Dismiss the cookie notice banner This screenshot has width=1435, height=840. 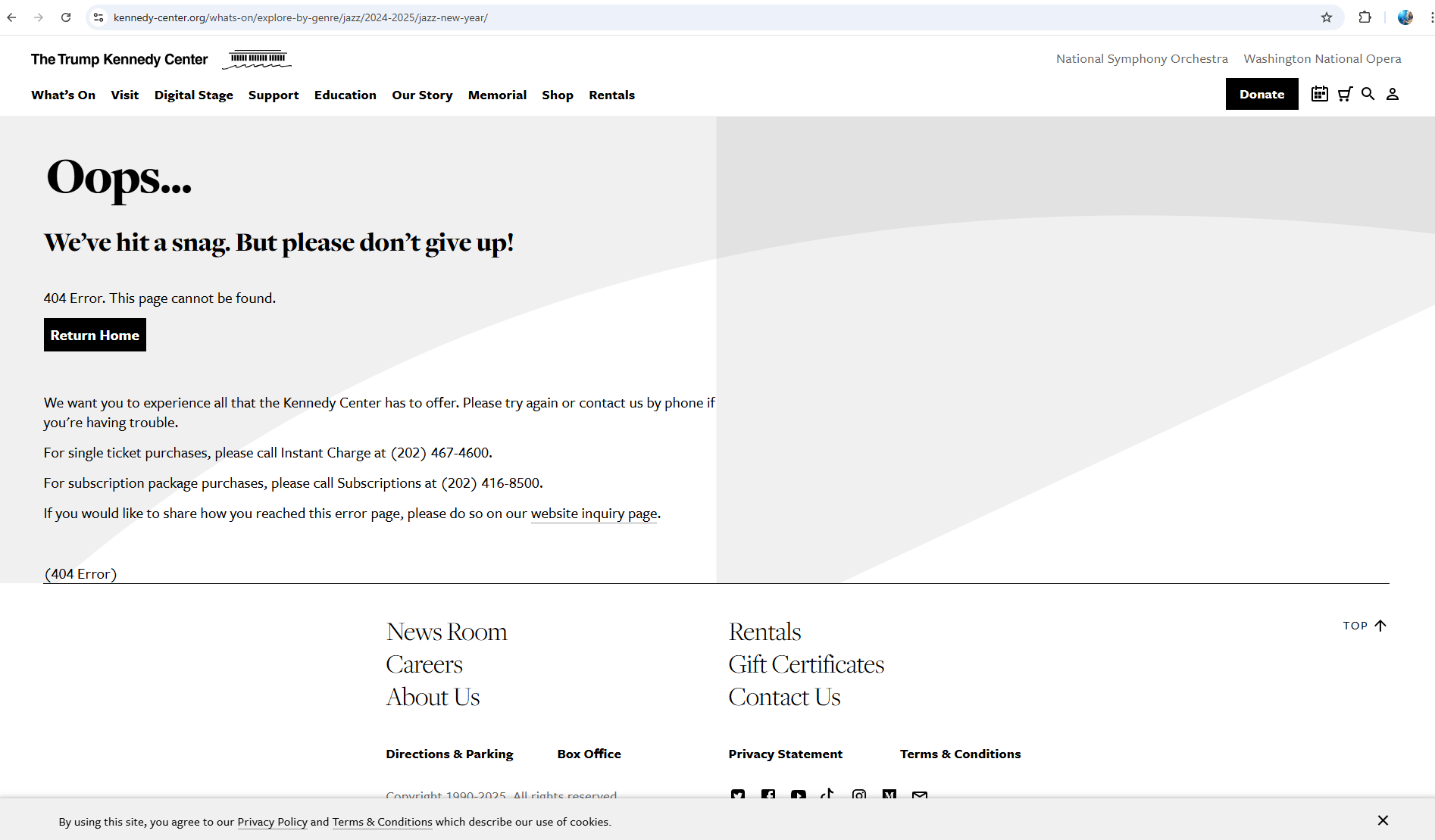tap(1383, 820)
